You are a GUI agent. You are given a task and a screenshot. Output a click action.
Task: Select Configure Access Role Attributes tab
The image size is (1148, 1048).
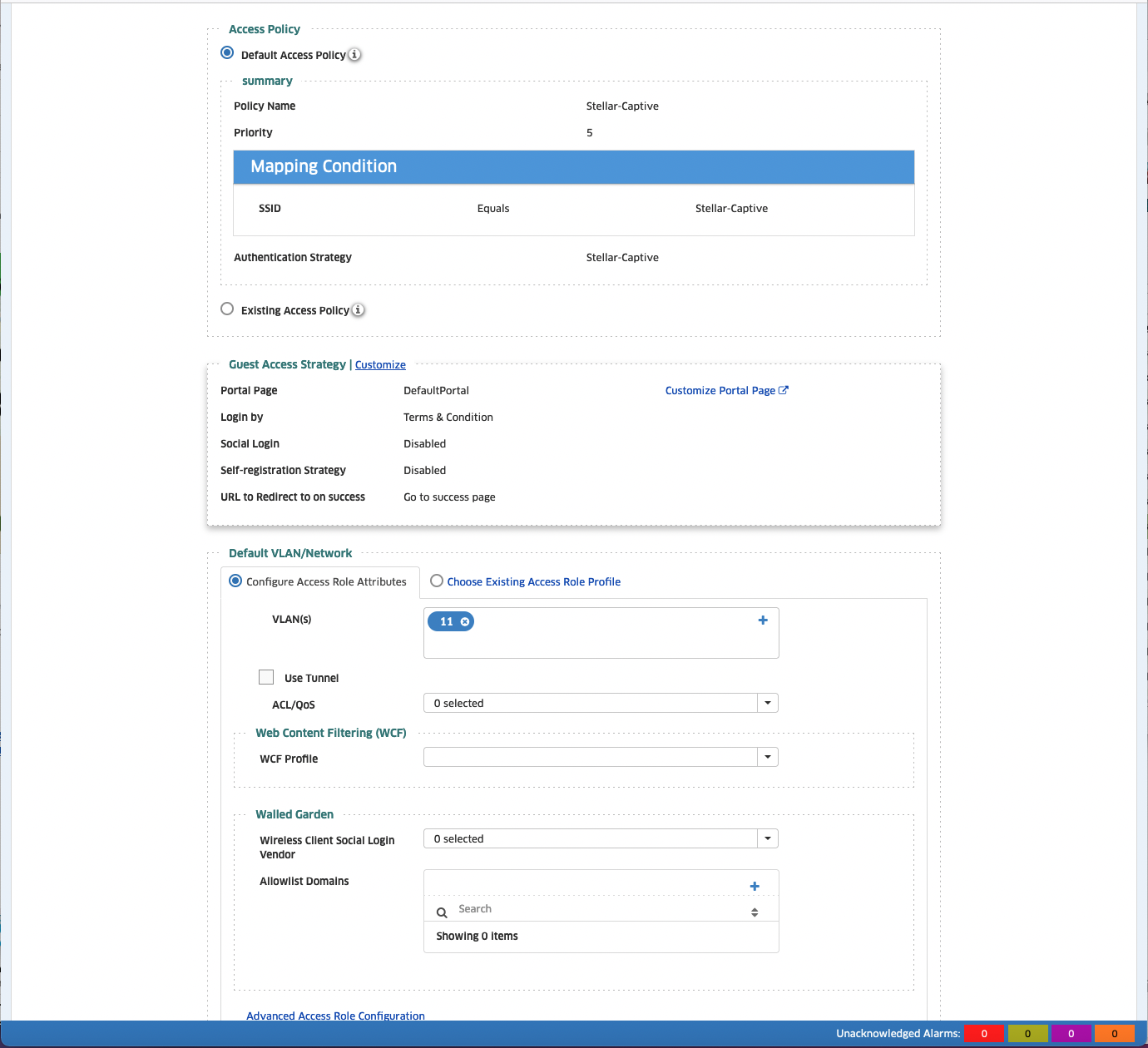[235, 581]
